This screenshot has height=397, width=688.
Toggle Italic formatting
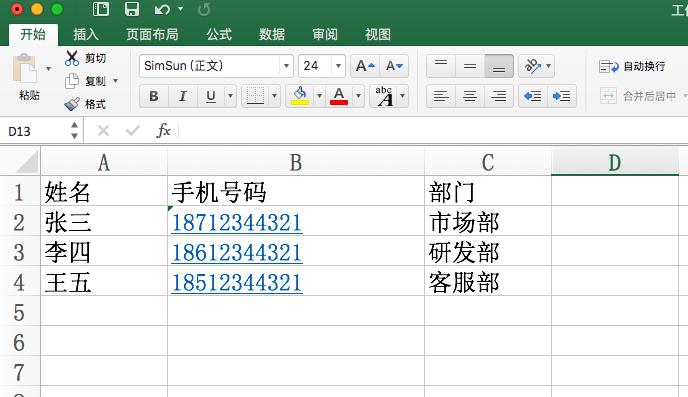pyautogui.click(x=183, y=96)
